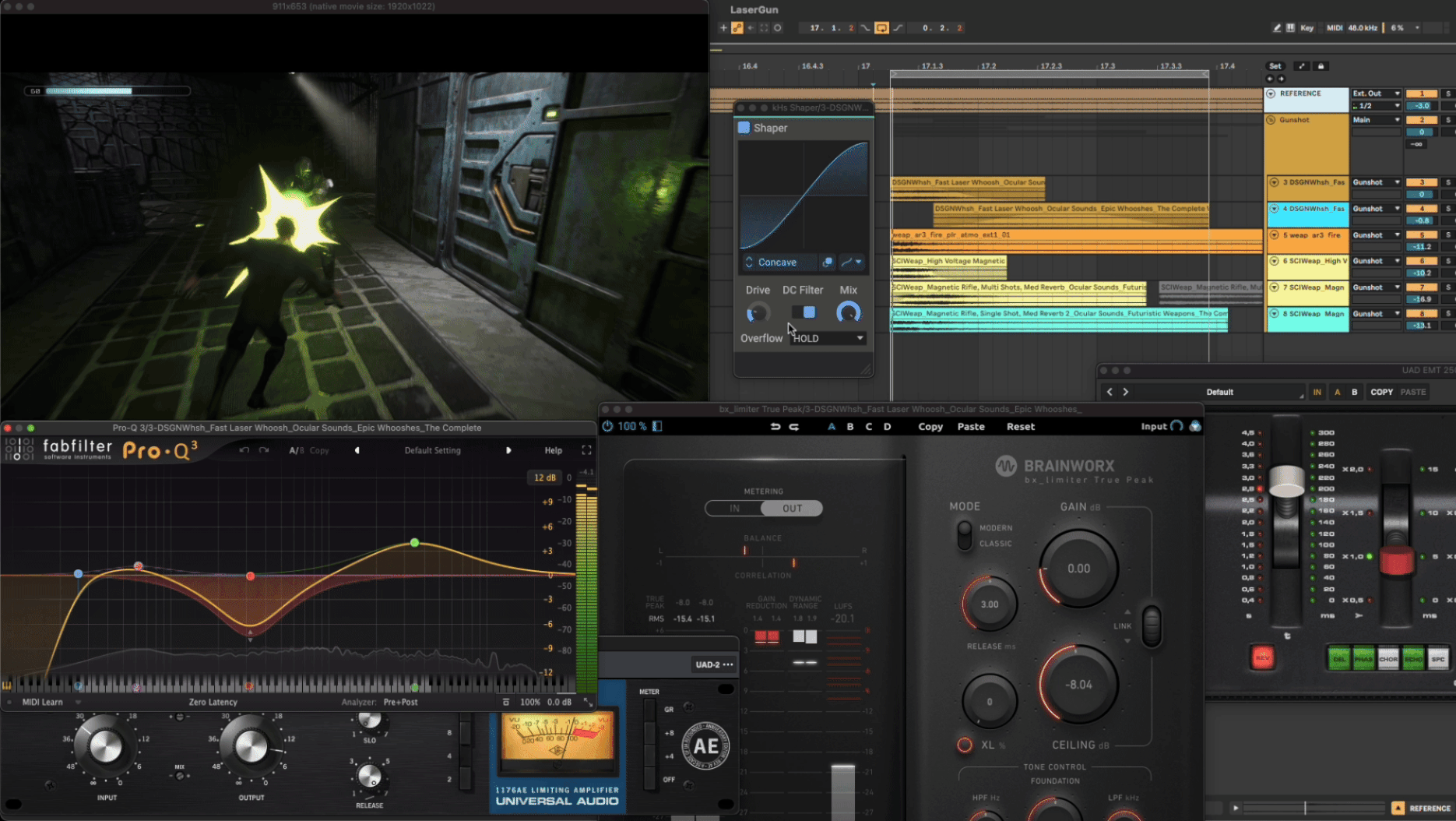The height and width of the screenshot is (821, 1456).
Task: Click Paste in bx_limiter toolbar
Action: pyautogui.click(x=970, y=427)
